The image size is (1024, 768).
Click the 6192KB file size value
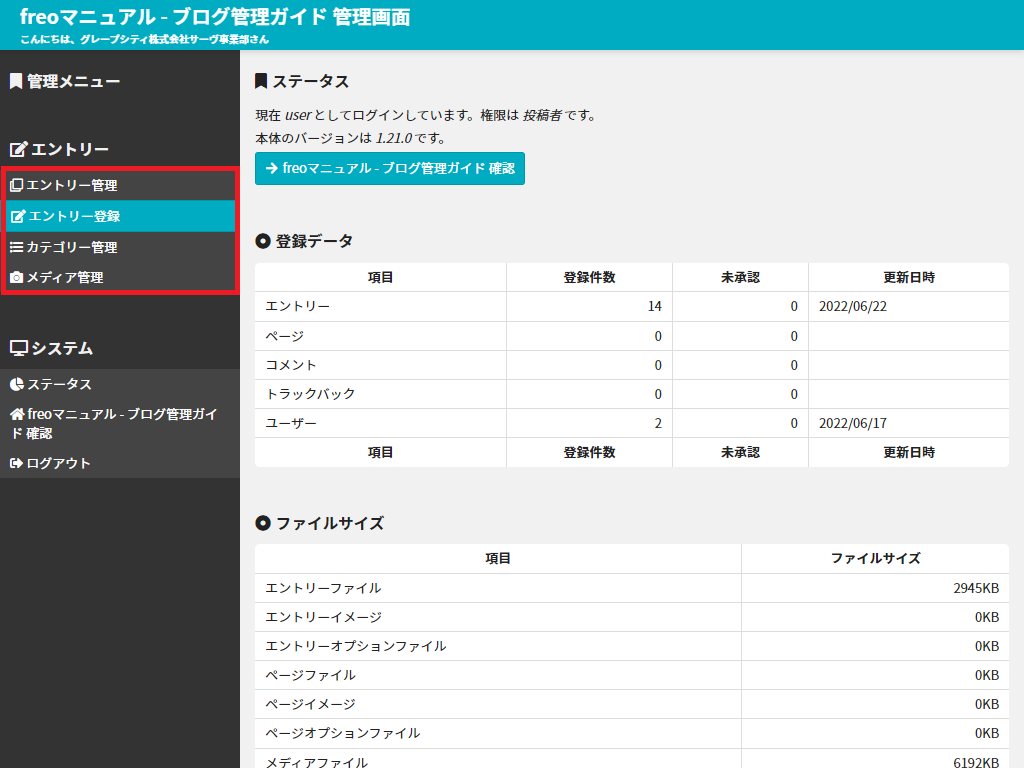click(976, 762)
